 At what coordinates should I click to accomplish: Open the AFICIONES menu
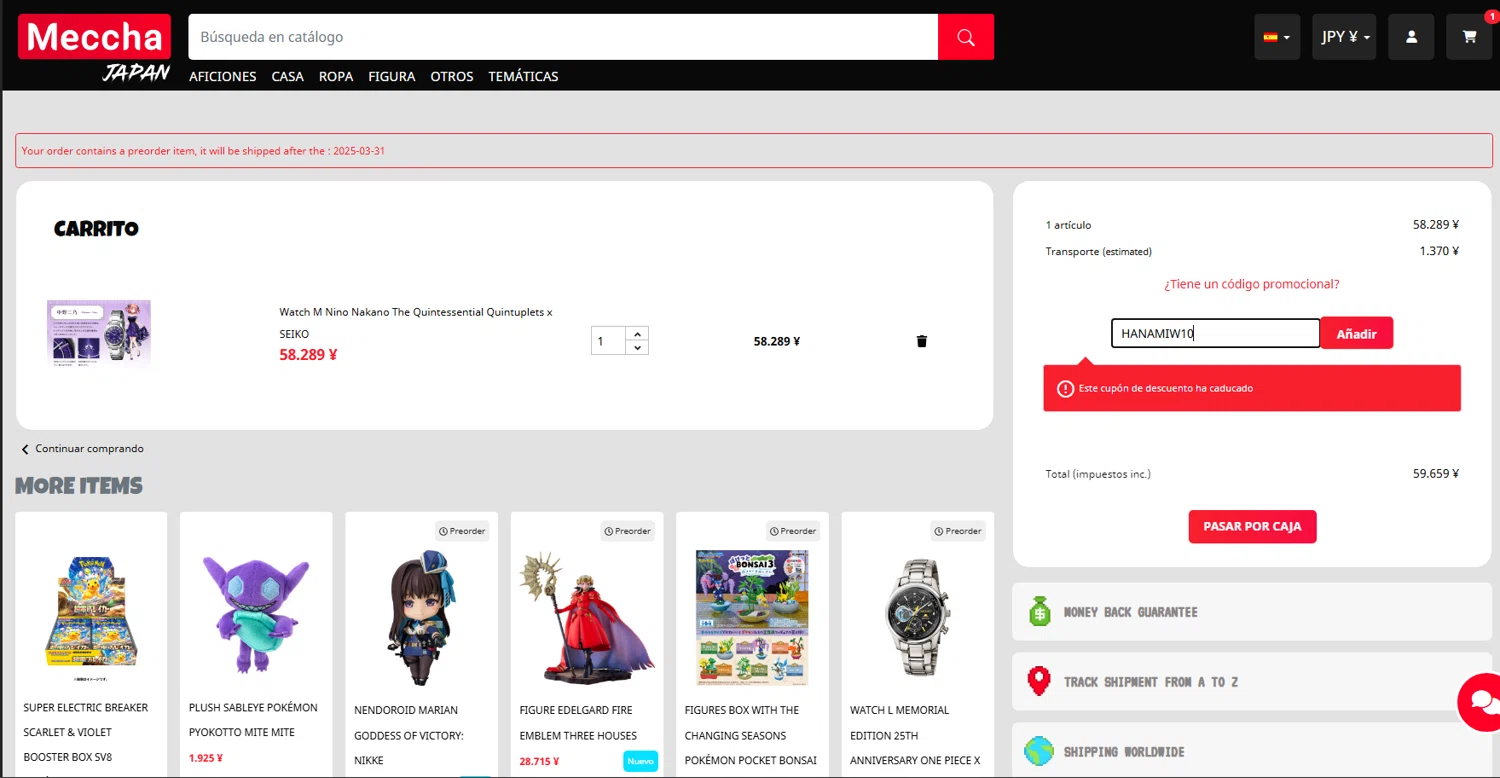(223, 76)
